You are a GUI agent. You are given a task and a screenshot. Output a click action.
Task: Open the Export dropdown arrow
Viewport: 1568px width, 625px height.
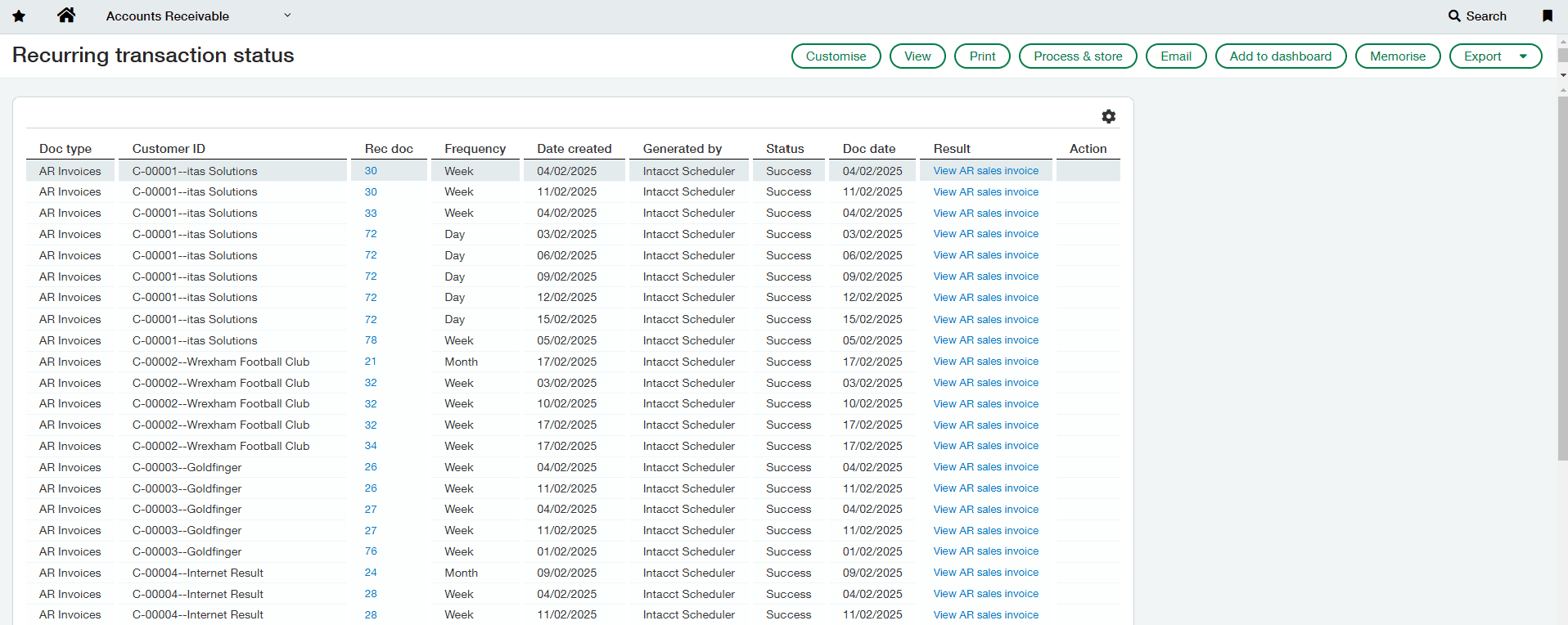pyautogui.click(x=1523, y=56)
